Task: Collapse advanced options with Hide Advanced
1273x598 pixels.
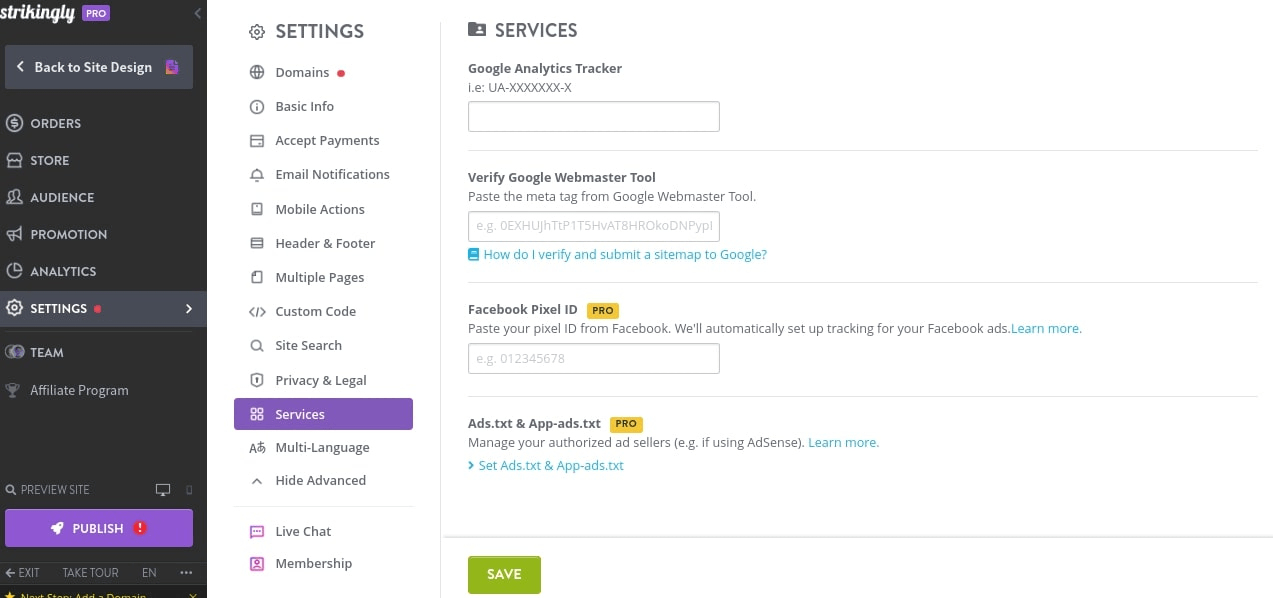Action: (320, 480)
